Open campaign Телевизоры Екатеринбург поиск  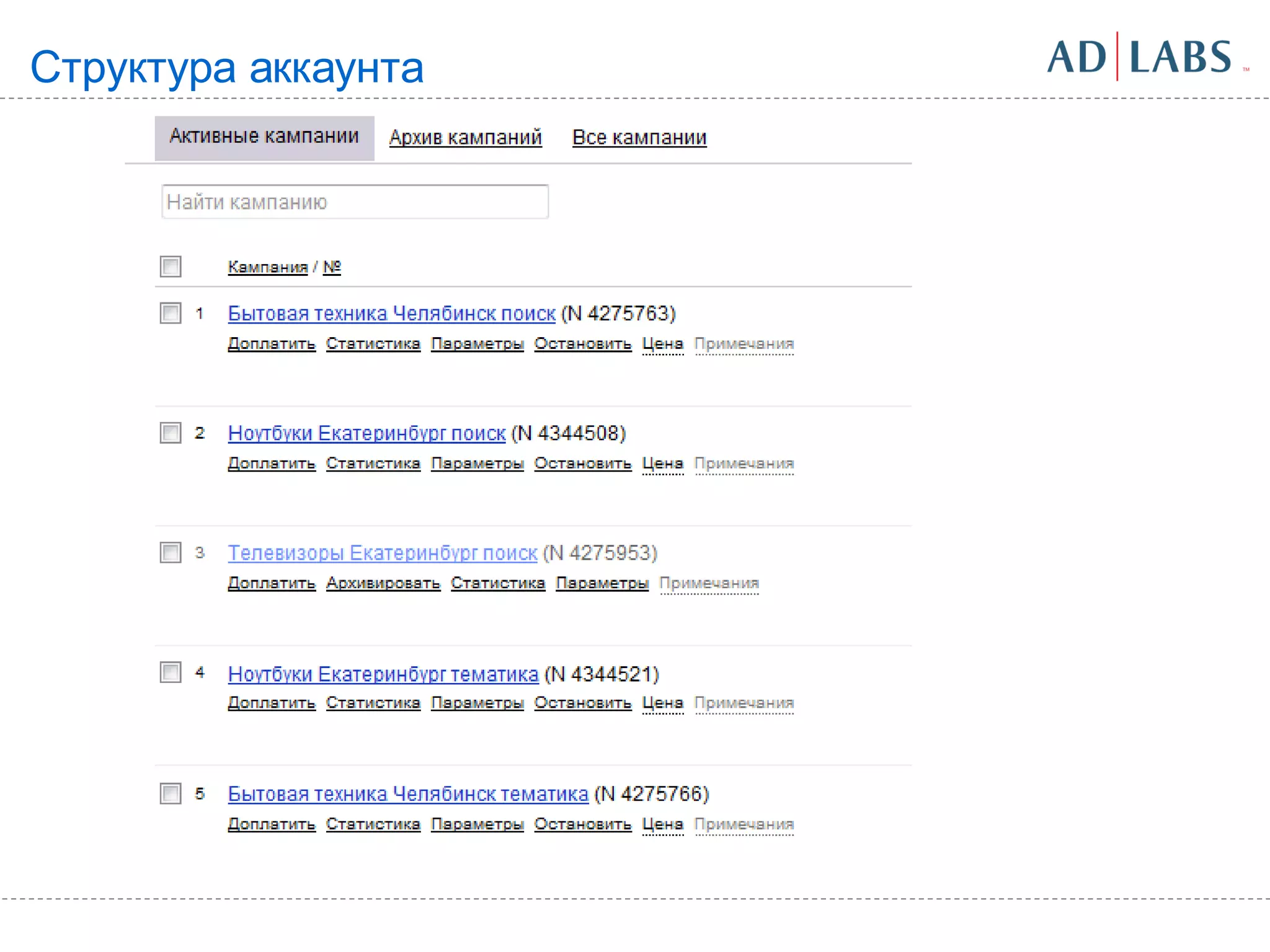pos(382,553)
